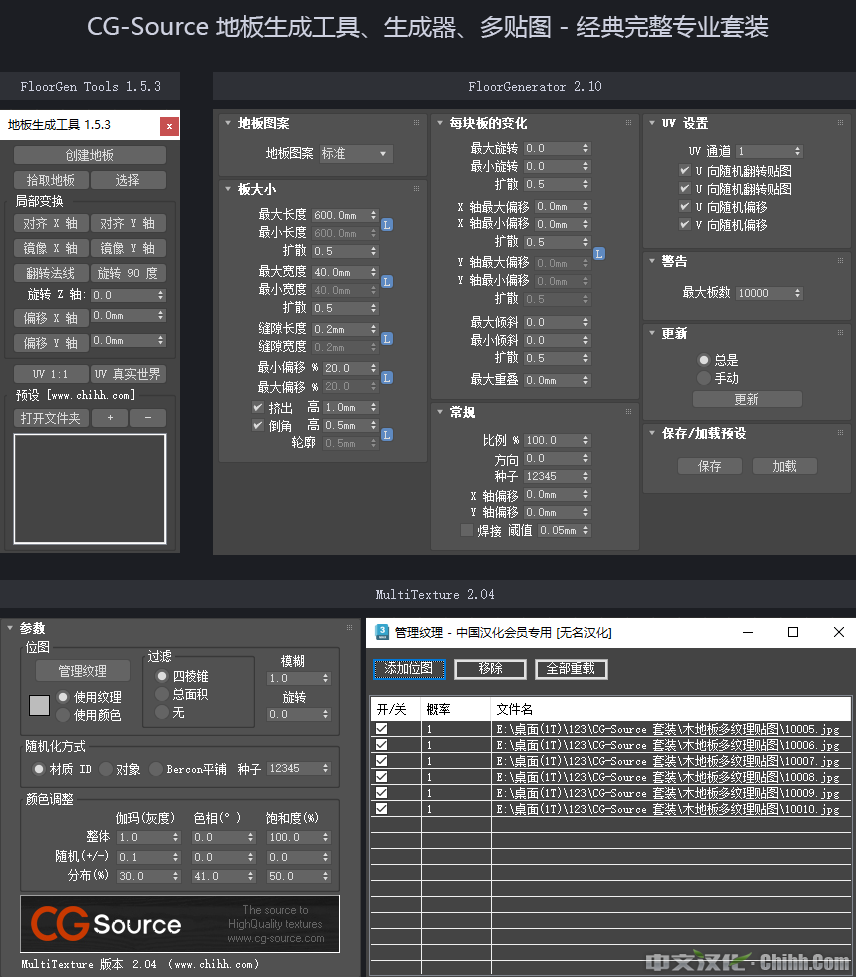Click the L lock icon beside 最小长度 spinner
This screenshot has width=856, height=977.
click(x=386, y=224)
